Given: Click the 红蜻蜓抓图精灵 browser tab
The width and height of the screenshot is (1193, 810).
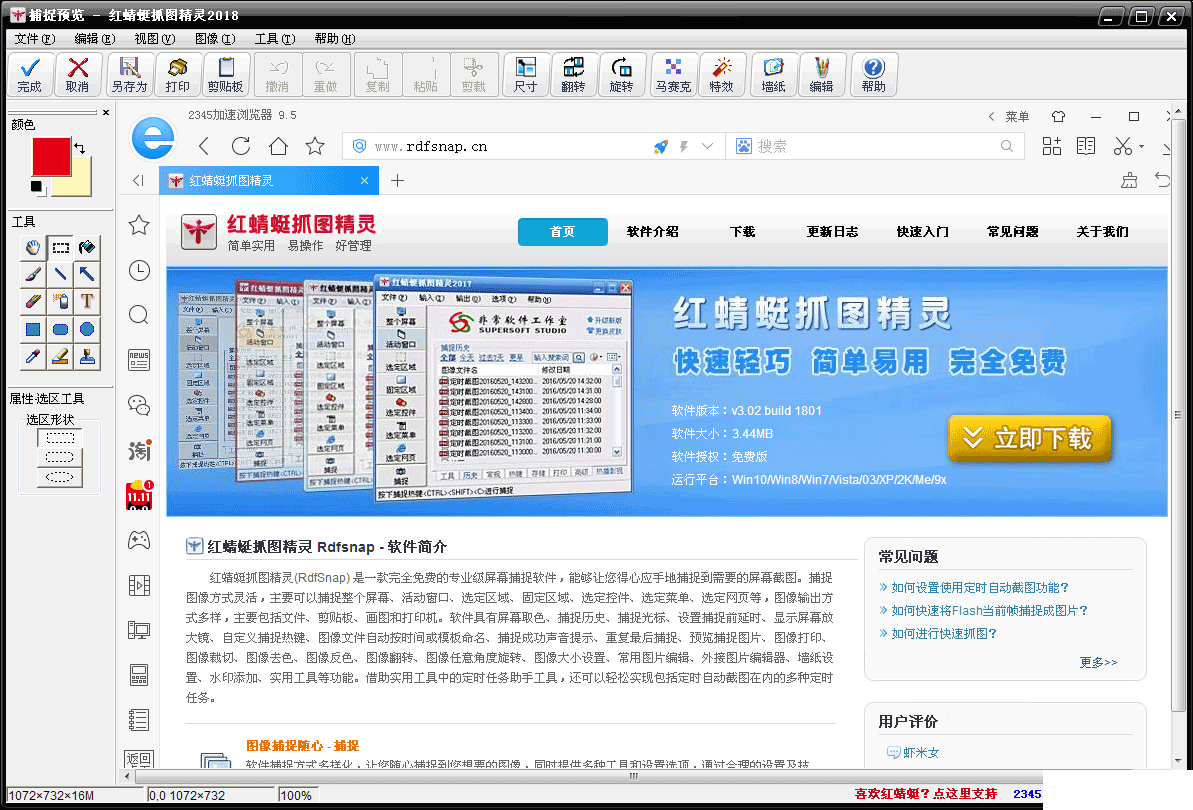Looking at the screenshot, I should pyautogui.click(x=269, y=180).
